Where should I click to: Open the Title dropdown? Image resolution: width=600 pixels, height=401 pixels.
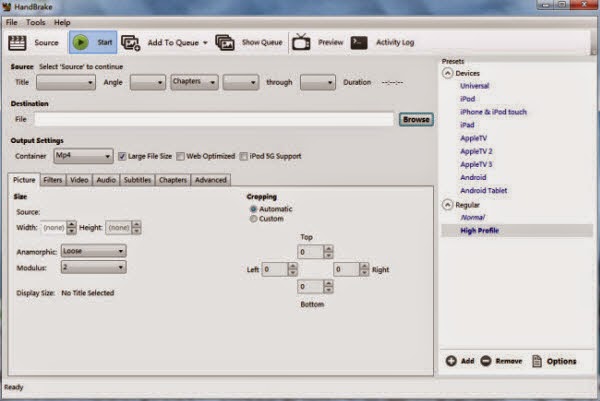click(x=66, y=82)
